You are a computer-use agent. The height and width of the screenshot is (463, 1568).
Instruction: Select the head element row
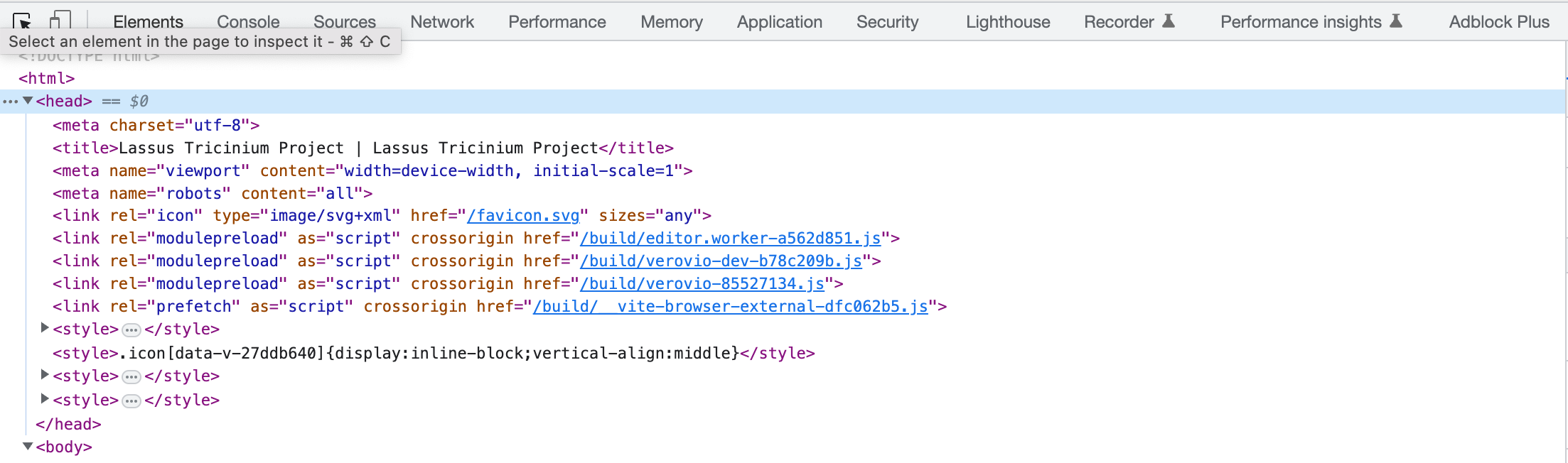click(x=782, y=102)
